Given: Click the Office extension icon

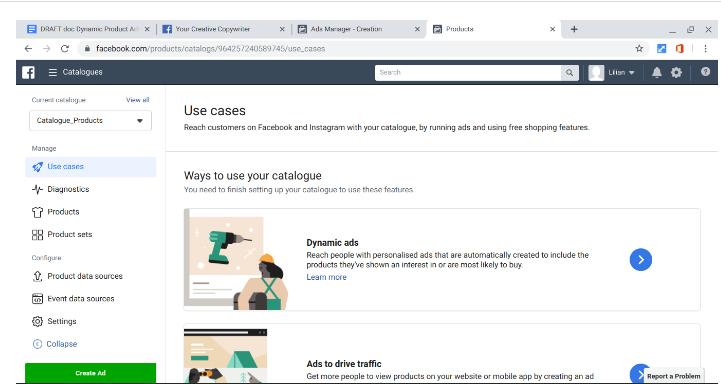Looking at the screenshot, I should [680, 48].
